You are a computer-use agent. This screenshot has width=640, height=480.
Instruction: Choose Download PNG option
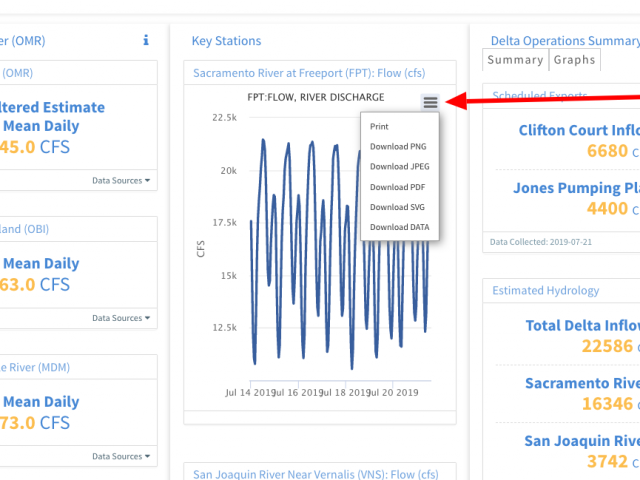point(398,147)
